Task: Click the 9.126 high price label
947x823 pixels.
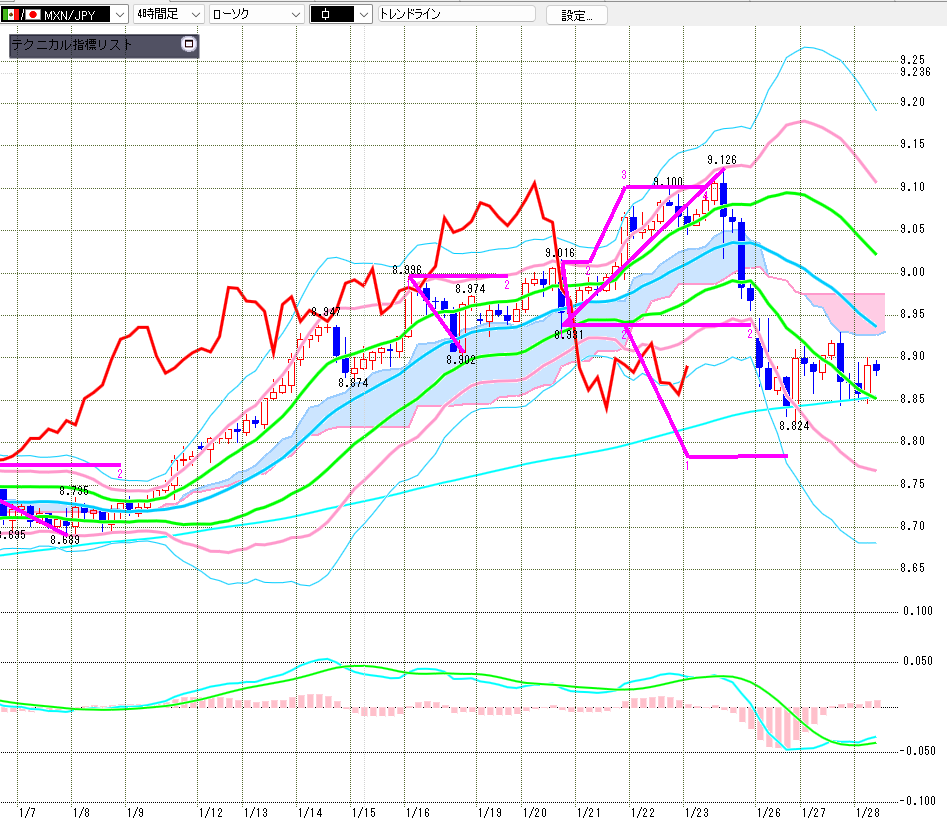Action: 721,160
